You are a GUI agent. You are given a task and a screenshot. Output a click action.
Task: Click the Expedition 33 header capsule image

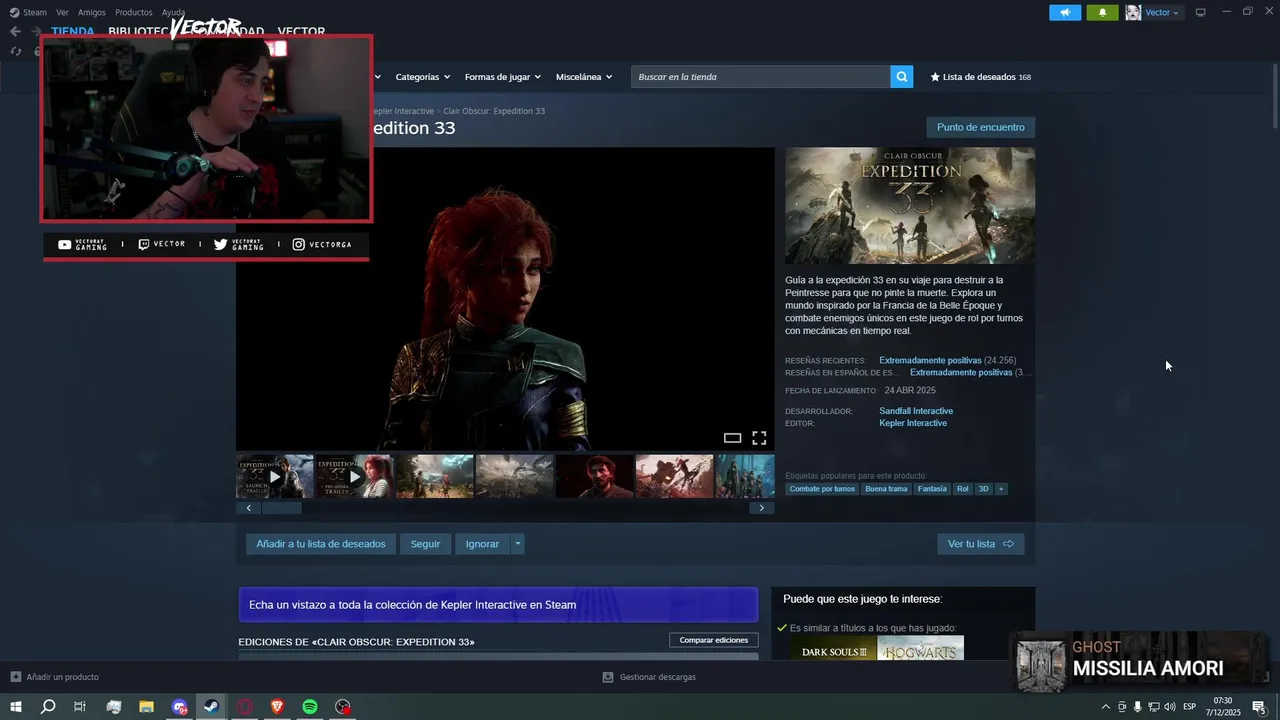click(x=910, y=206)
